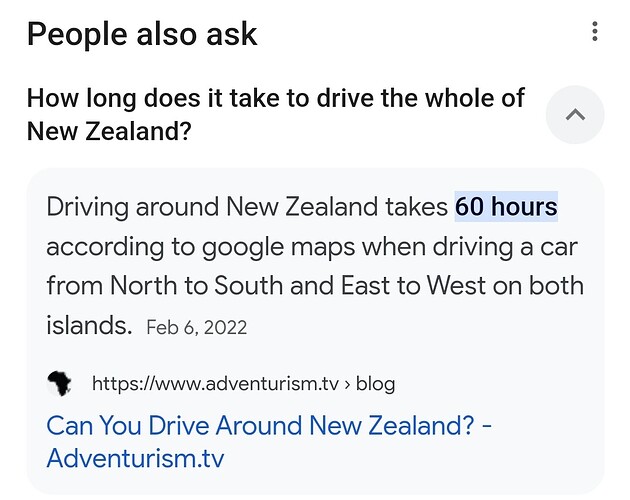Click the word "takes" before 60 hours
The width and height of the screenshot is (630, 500).
416,207
